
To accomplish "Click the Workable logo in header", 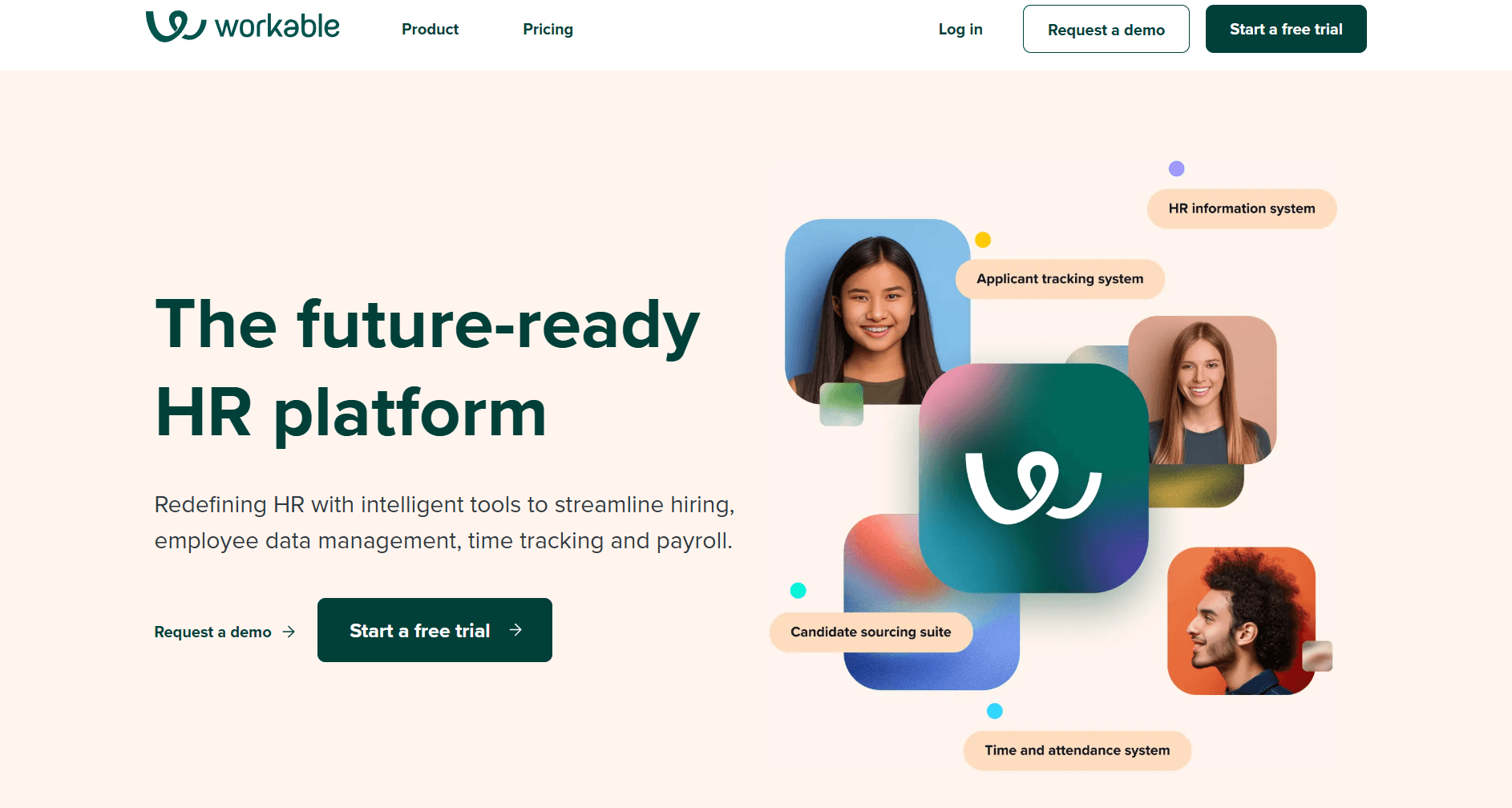I will pos(243,26).
